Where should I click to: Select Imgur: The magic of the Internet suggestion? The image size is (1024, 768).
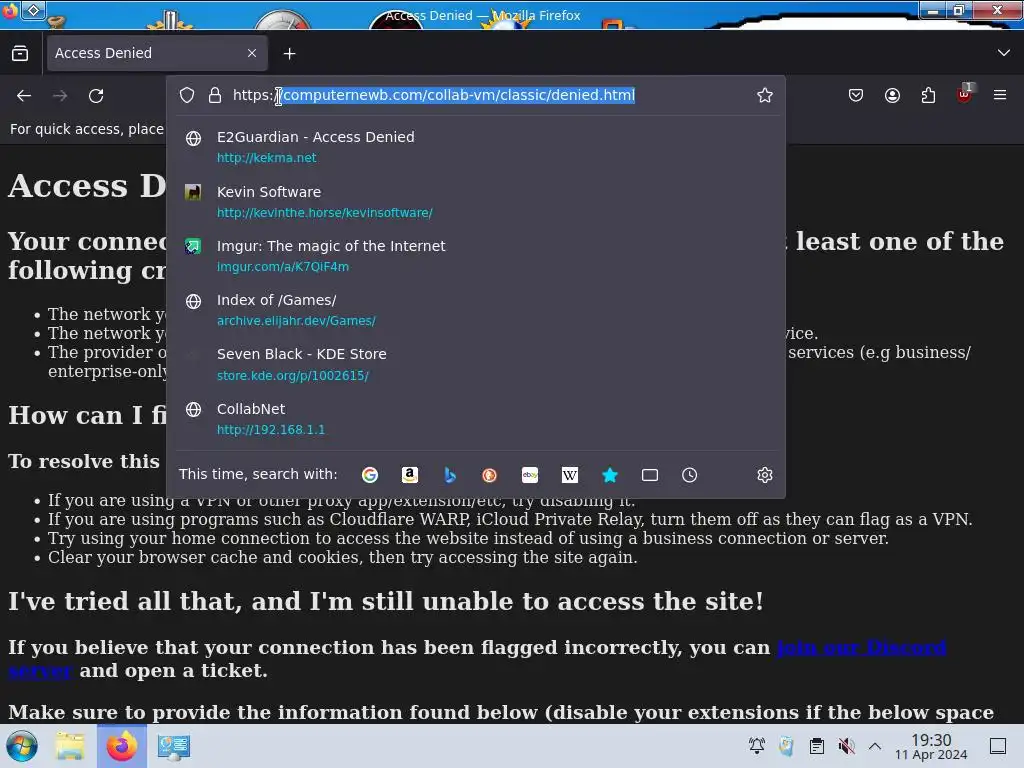coord(475,256)
